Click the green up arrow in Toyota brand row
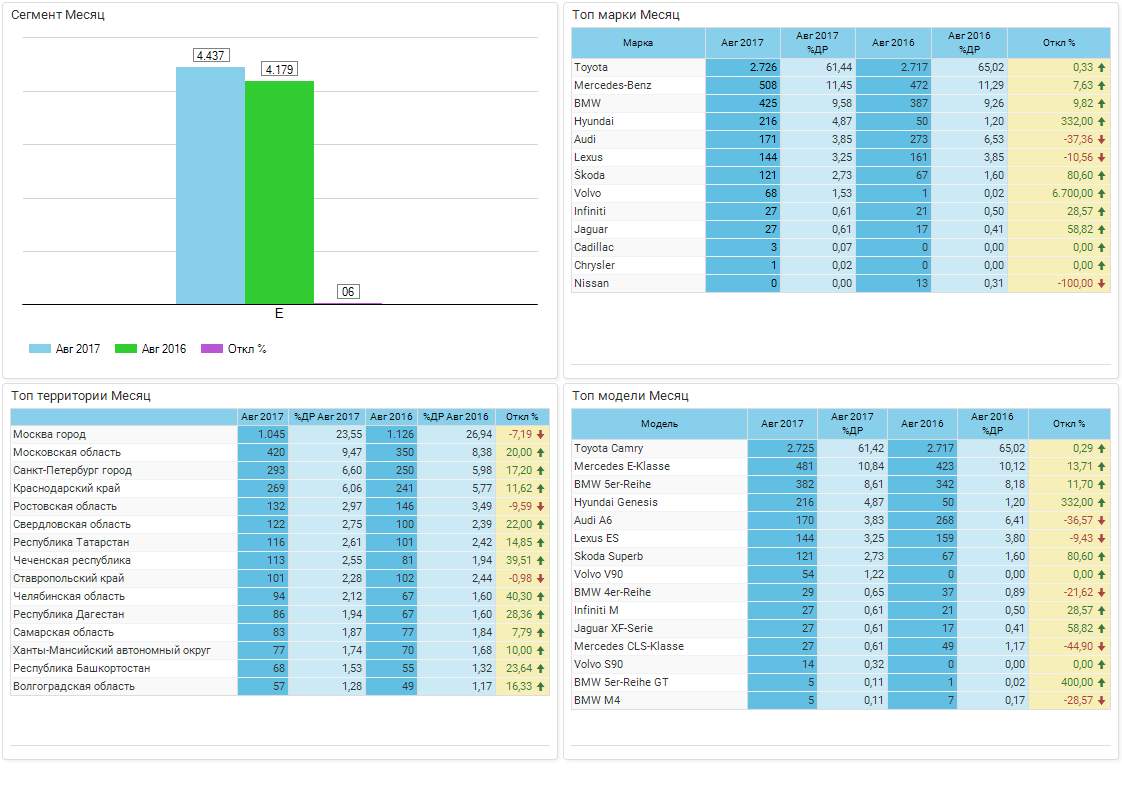 (1101, 67)
